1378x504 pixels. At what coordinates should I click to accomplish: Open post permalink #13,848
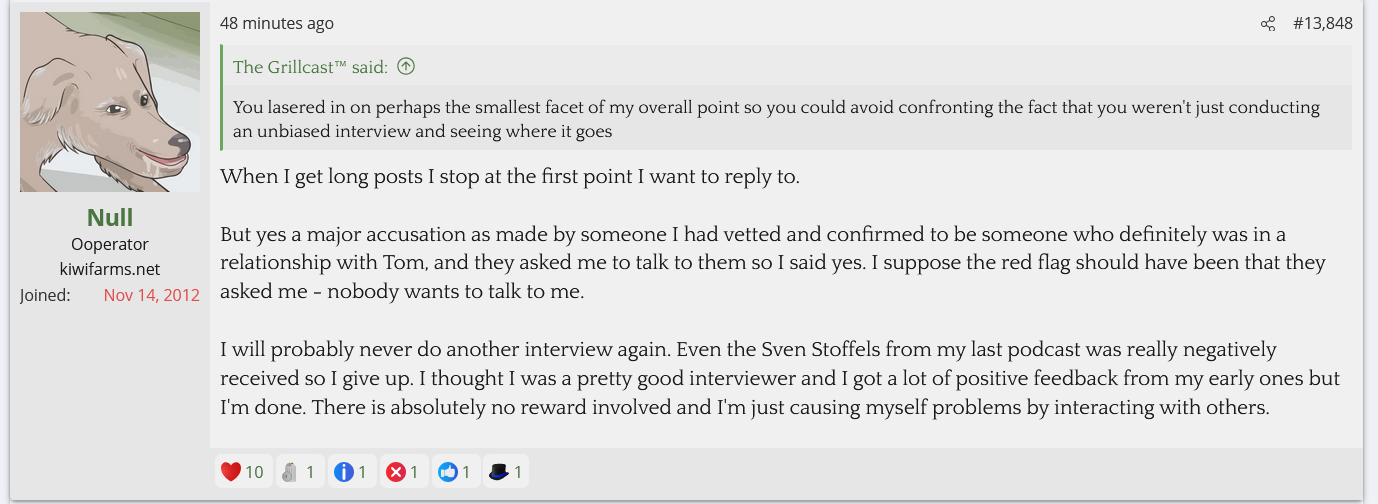point(1322,23)
